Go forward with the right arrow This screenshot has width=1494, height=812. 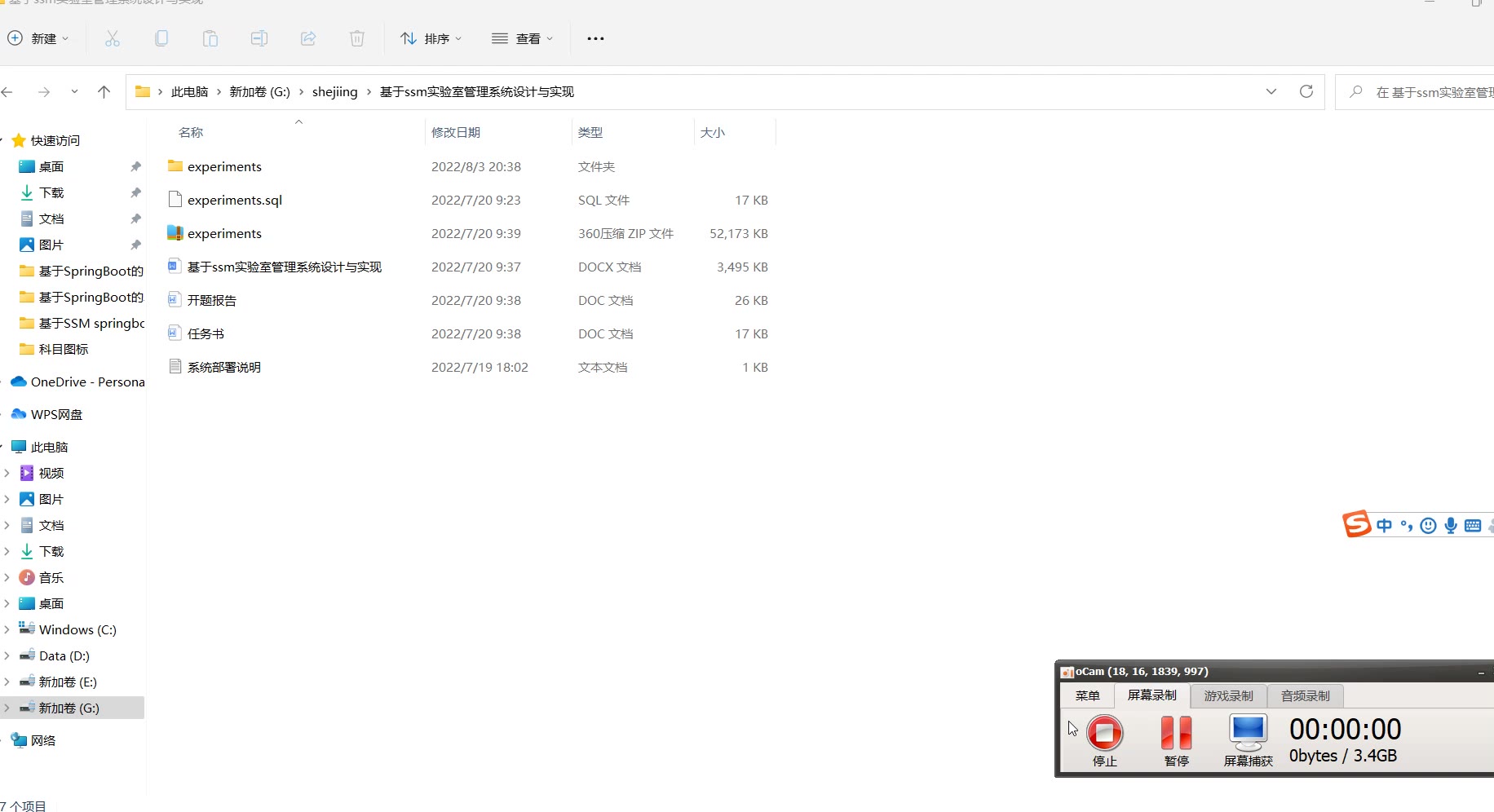[44, 92]
